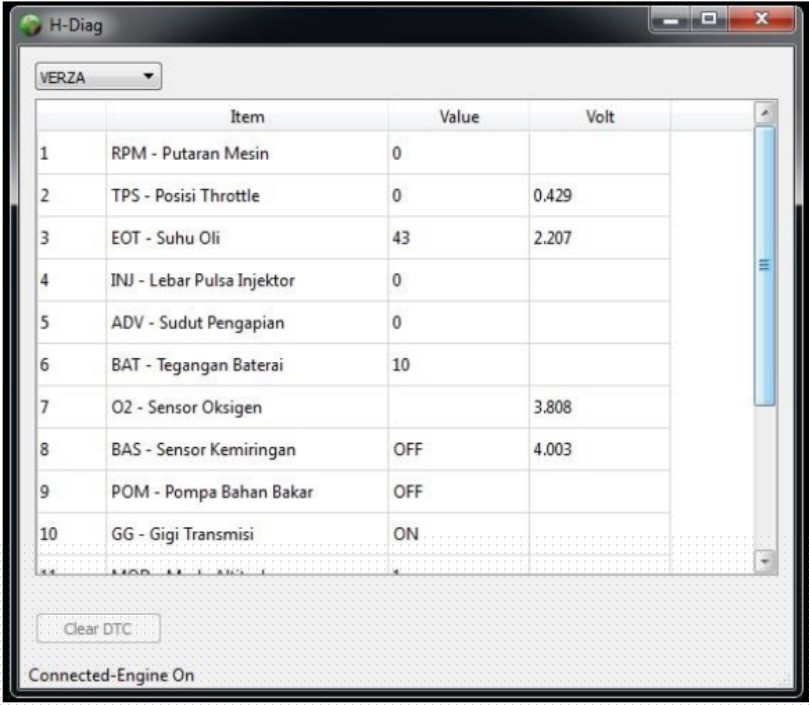Click the Volt column header
This screenshot has width=809, height=705.
click(x=599, y=117)
